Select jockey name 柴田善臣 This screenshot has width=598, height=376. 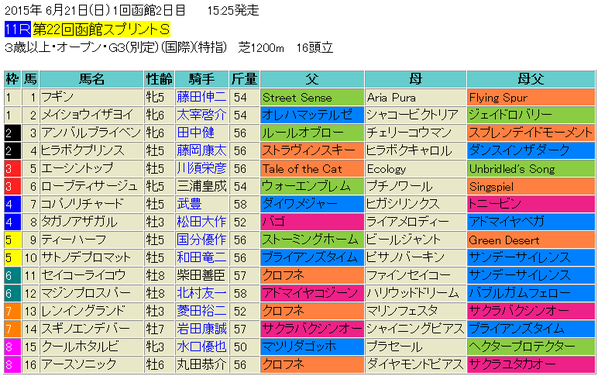(x=201, y=275)
